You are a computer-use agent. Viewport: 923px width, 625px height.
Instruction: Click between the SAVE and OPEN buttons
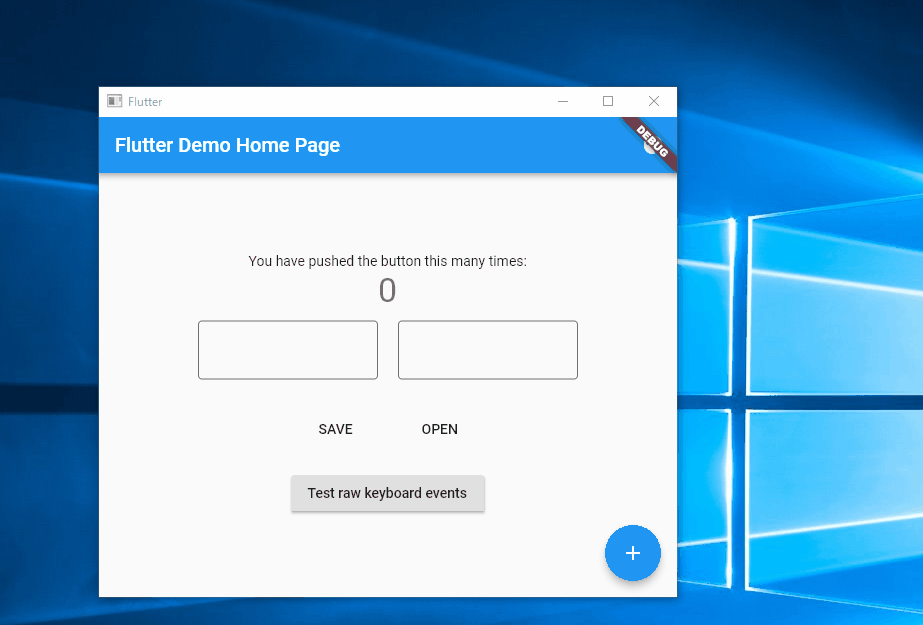point(388,429)
